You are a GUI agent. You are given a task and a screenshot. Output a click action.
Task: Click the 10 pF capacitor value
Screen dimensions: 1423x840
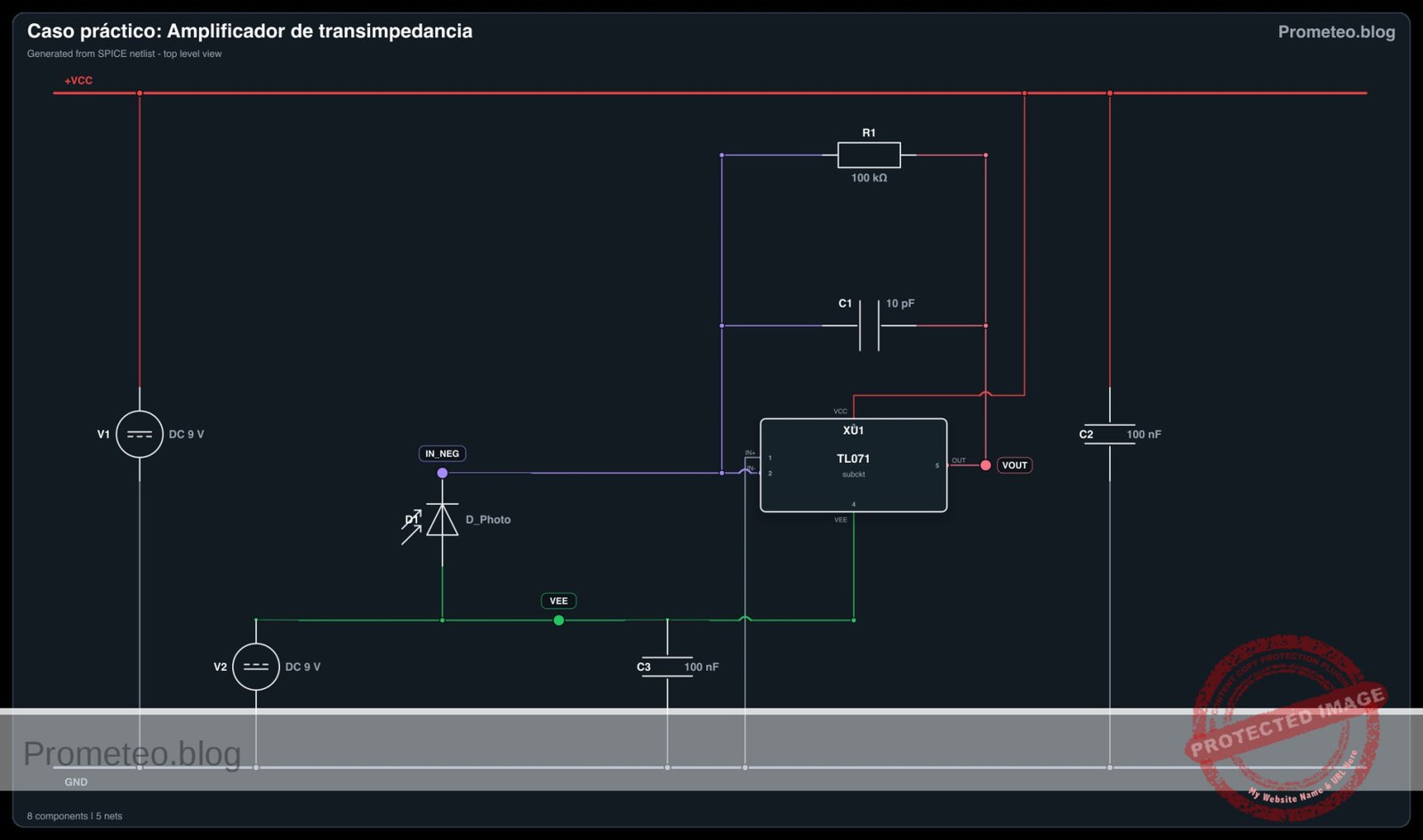(900, 303)
